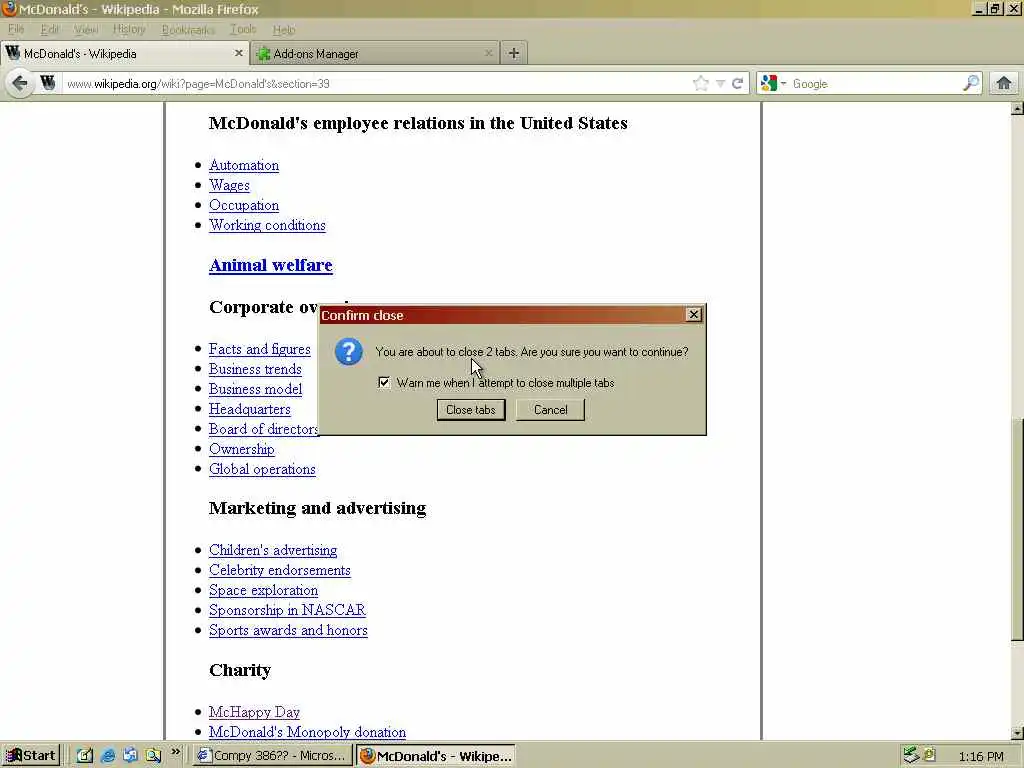Click the McDonald's - Wikipe... taskbar button

point(436,756)
